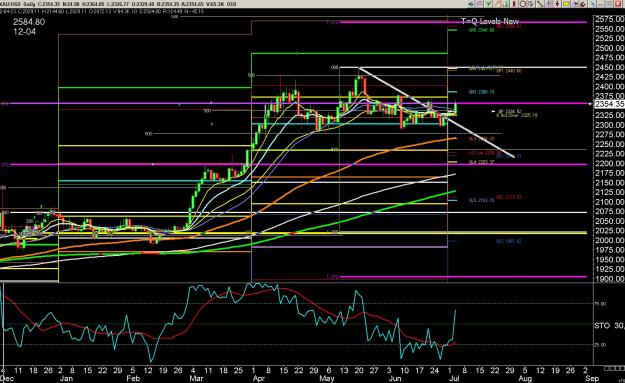Click the 2584.80 cursor price readout
The height and width of the screenshot is (383, 625).
[29, 22]
